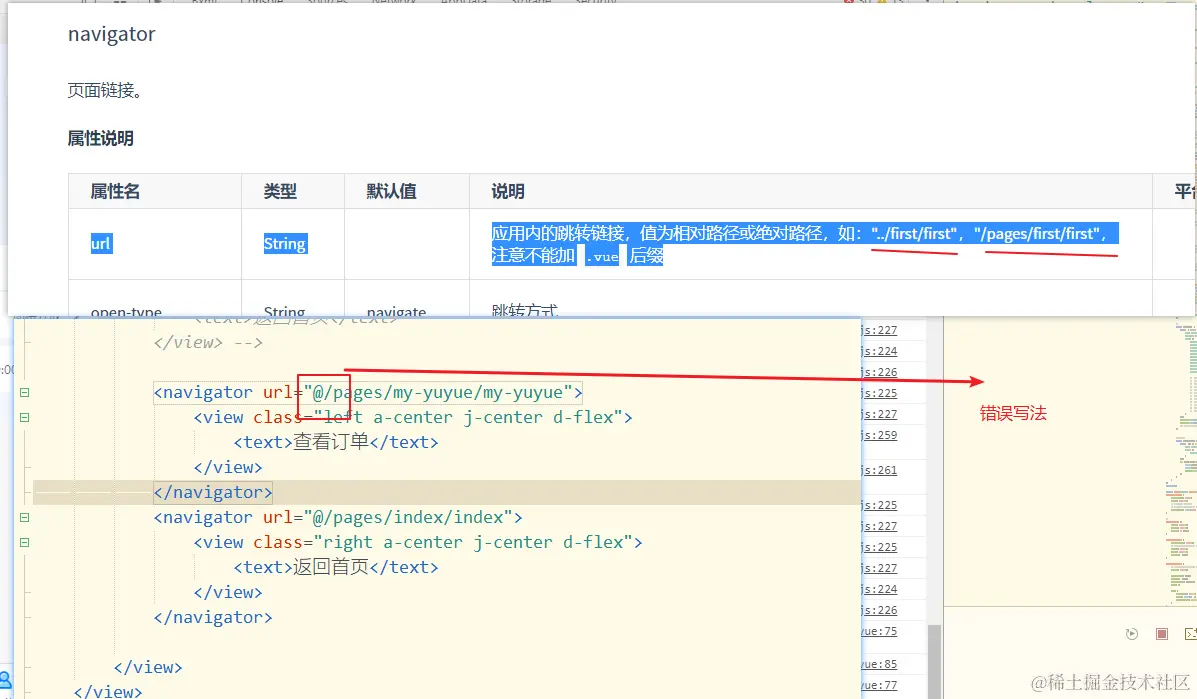Screen dimensions: 1197x699
Task: Collapse the 'right a-center' view tag fold marker
Action: 24,543
